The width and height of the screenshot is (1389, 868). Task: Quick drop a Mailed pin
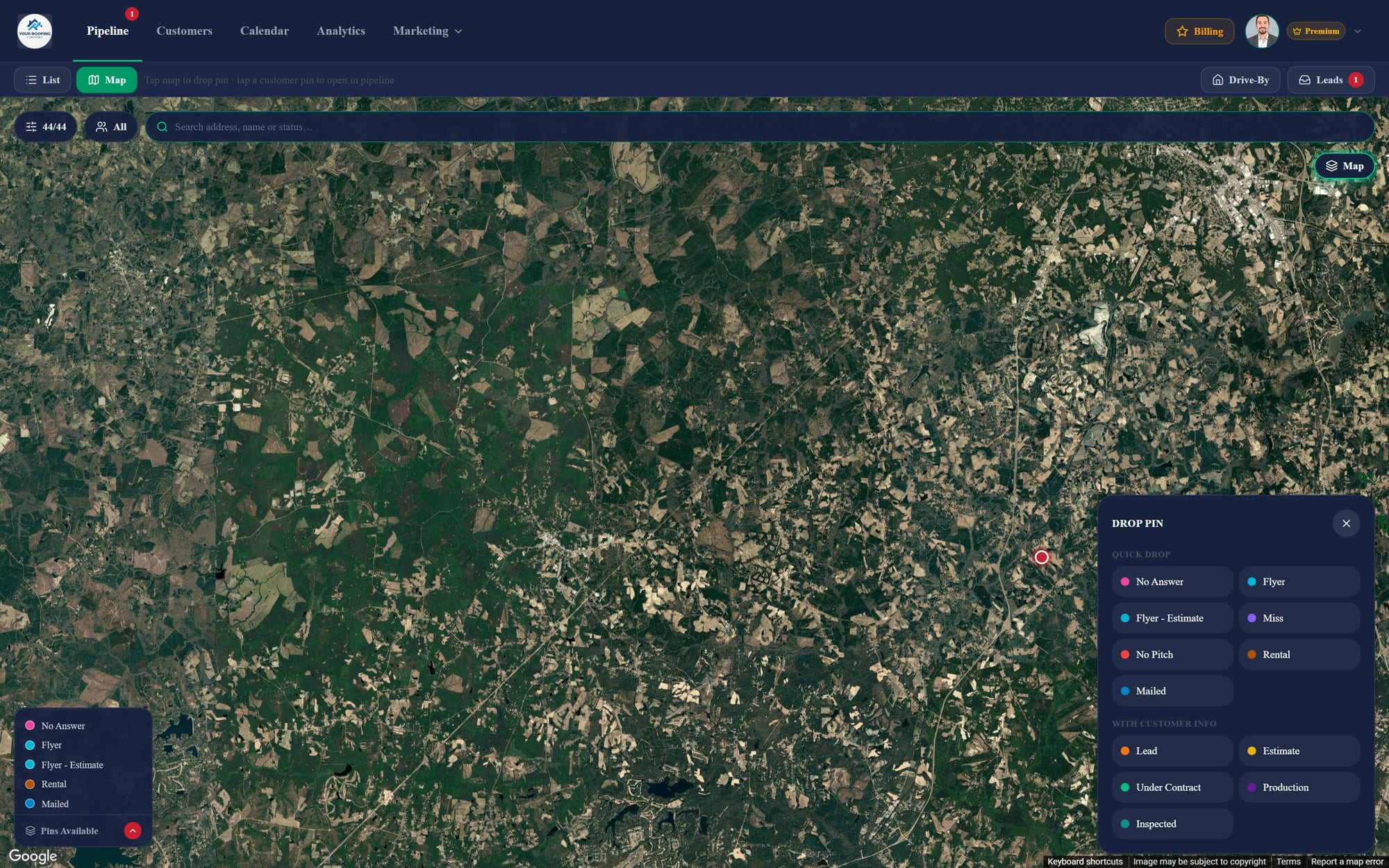pyautogui.click(x=1172, y=691)
